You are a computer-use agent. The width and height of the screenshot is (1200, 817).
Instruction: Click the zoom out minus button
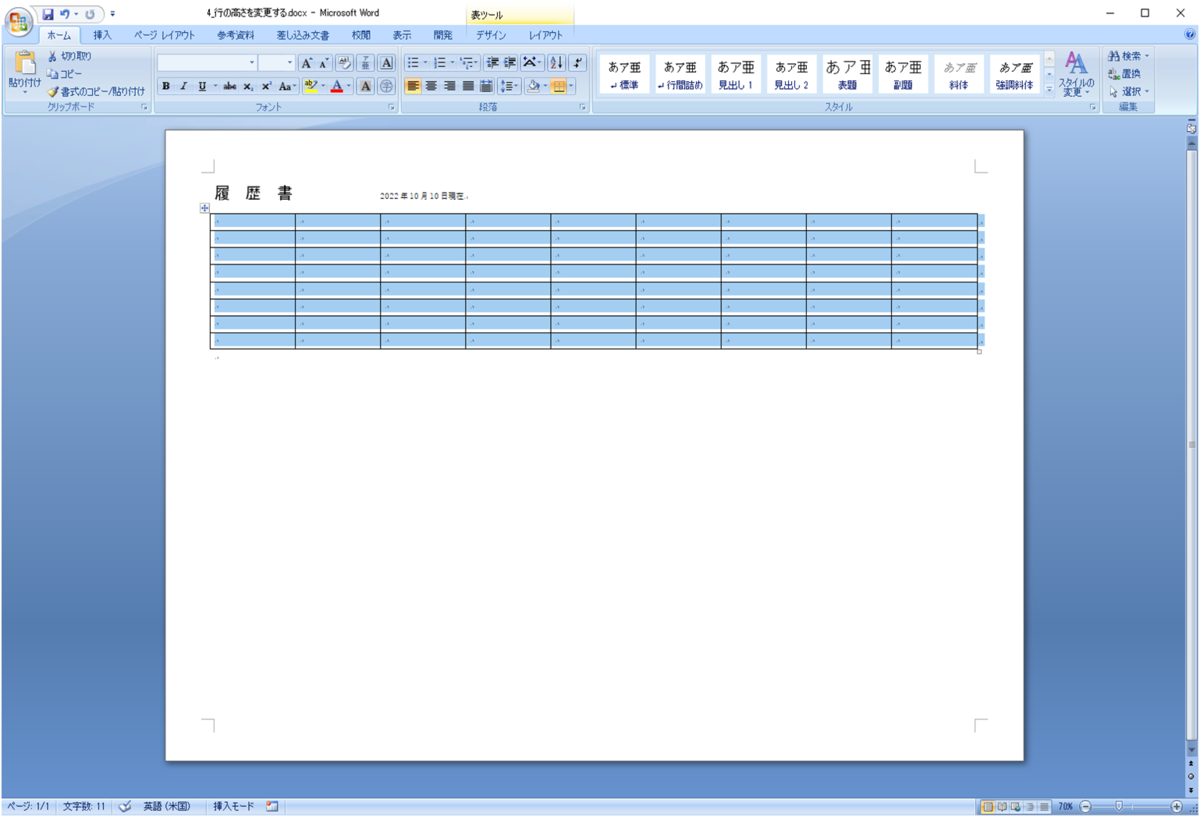tap(1084, 806)
